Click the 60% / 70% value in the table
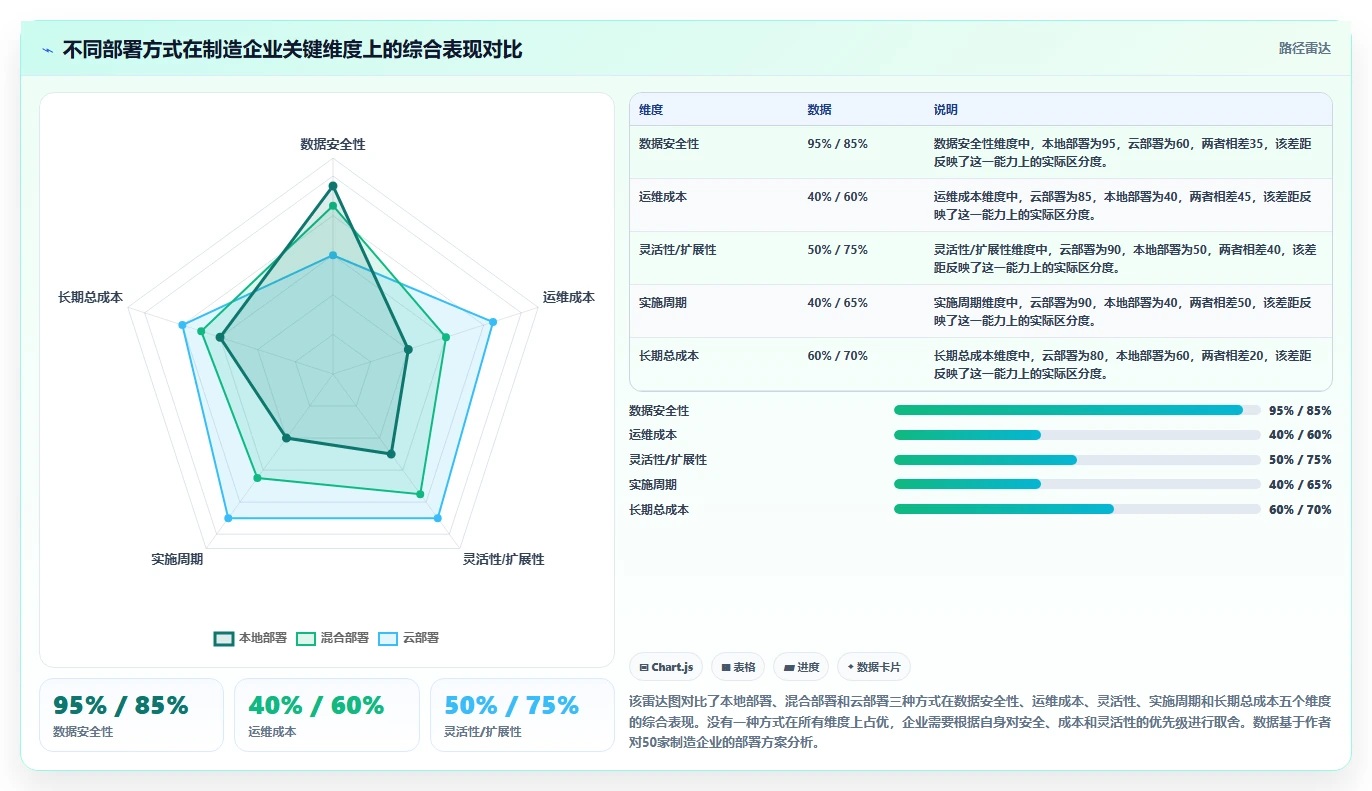The height and width of the screenshot is (791, 1372). pos(837,356)
